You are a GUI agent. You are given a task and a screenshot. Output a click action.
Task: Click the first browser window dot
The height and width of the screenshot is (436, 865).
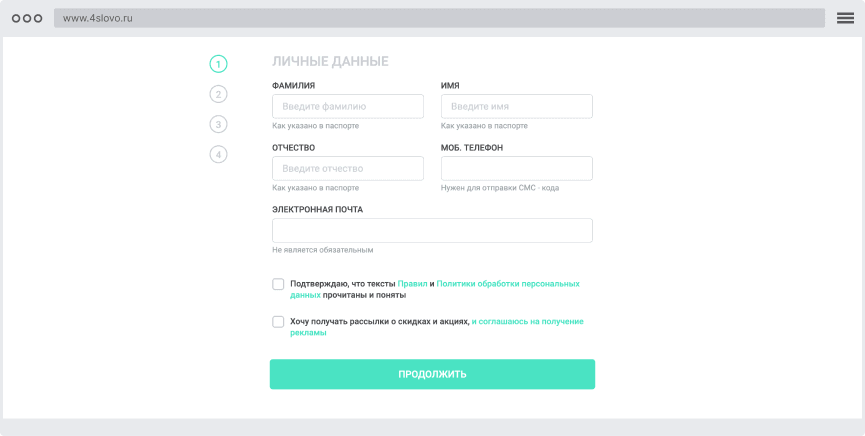pyautogui.click(x=16, y=18)
